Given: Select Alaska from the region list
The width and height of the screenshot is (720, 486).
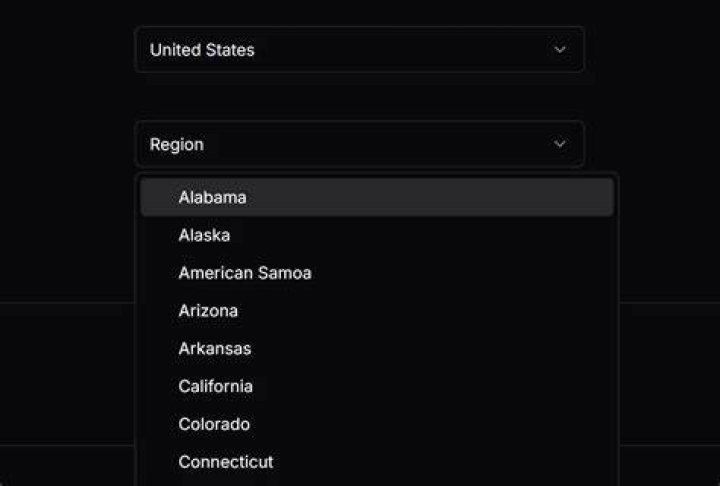Looking at the screenshot, I should (x=377, y=235).
